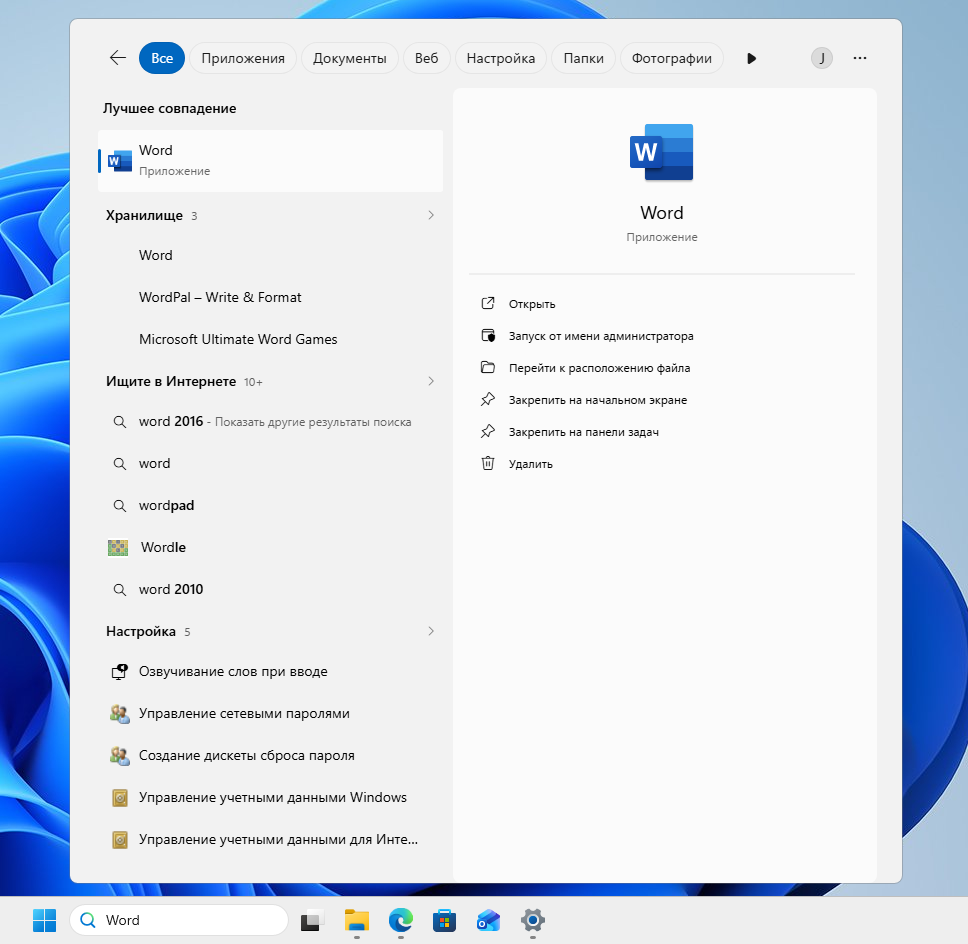Open the Windows Start button
The height and width of the screenshot is (944, 968).
[x=44, y=921]
